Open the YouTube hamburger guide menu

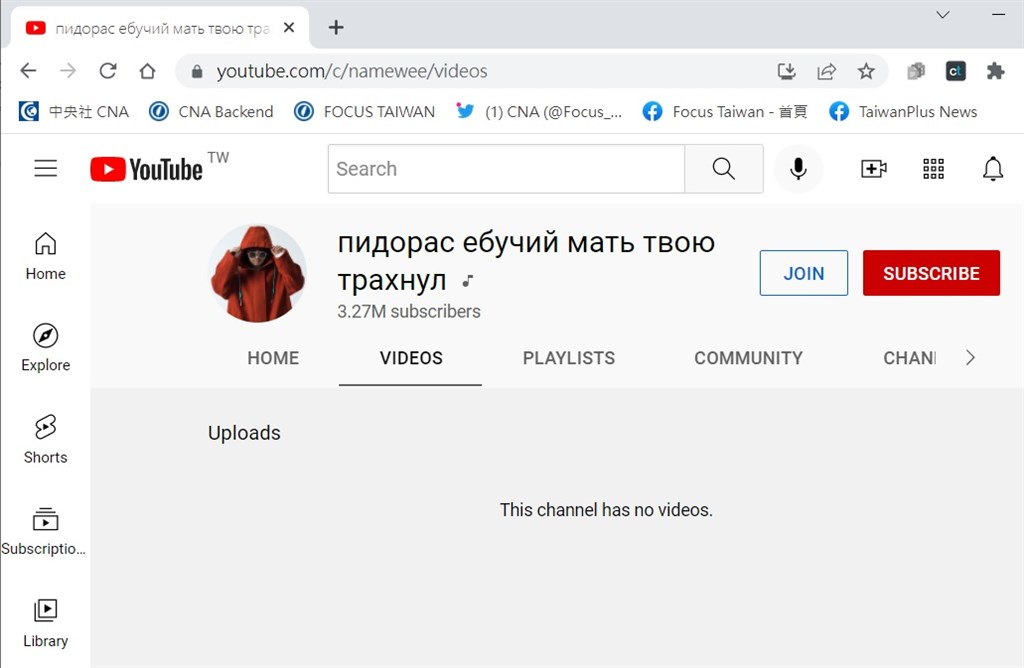point(46,168)
